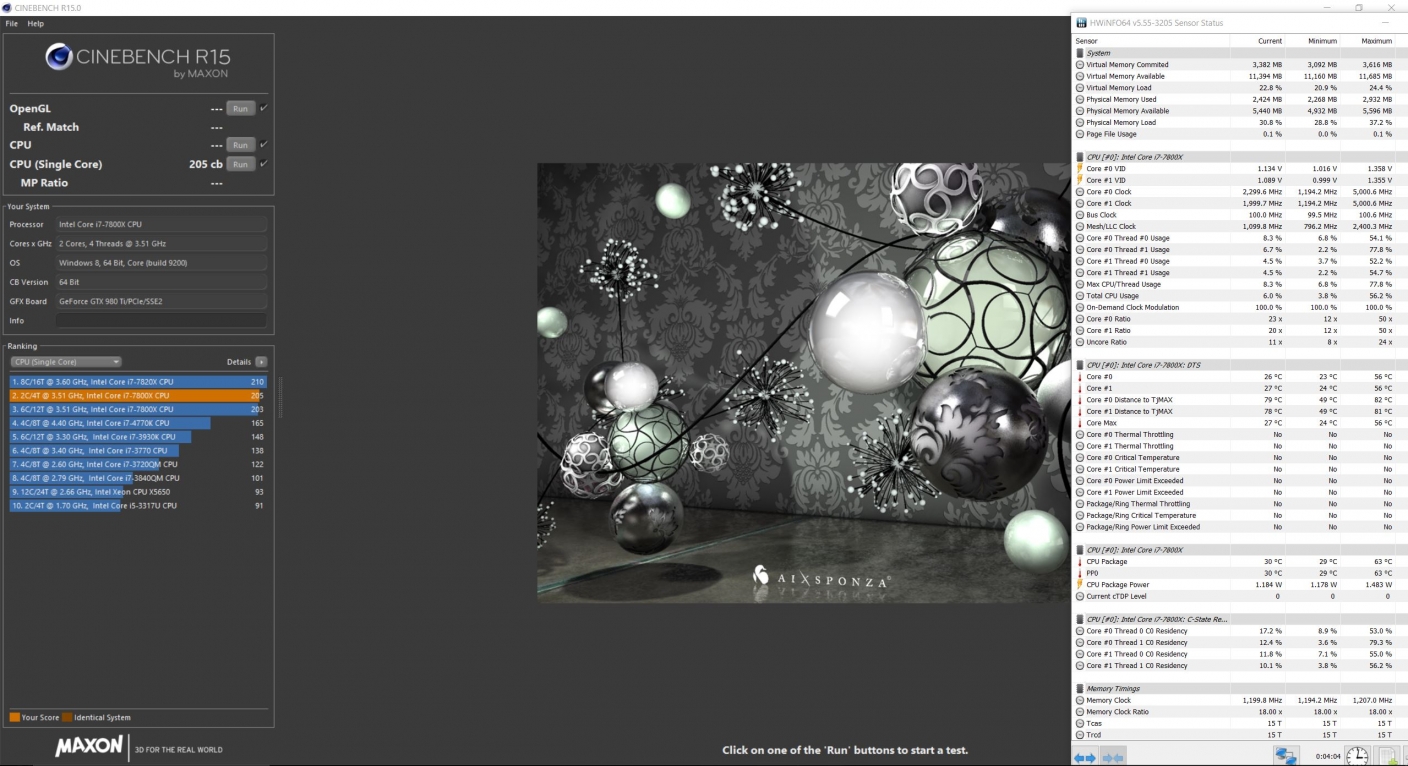Click the Core #0 temperature thermometer icon

click(x=1080, y=377)
